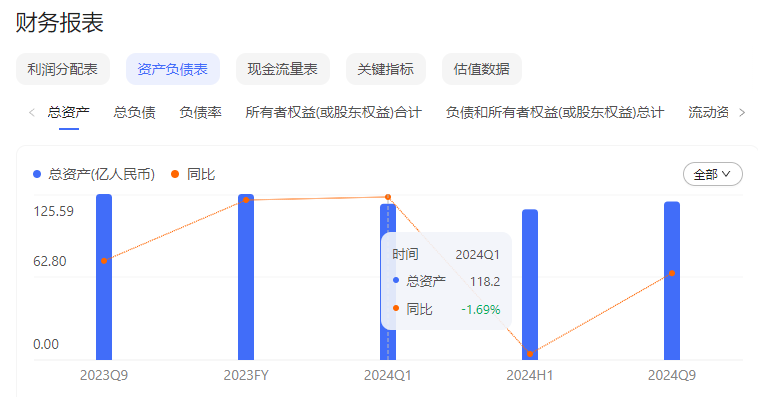Toggle the 同比 legend series
Image resolution: width=758 pixels, height=397 pixels.
click(x=193, y=174)
